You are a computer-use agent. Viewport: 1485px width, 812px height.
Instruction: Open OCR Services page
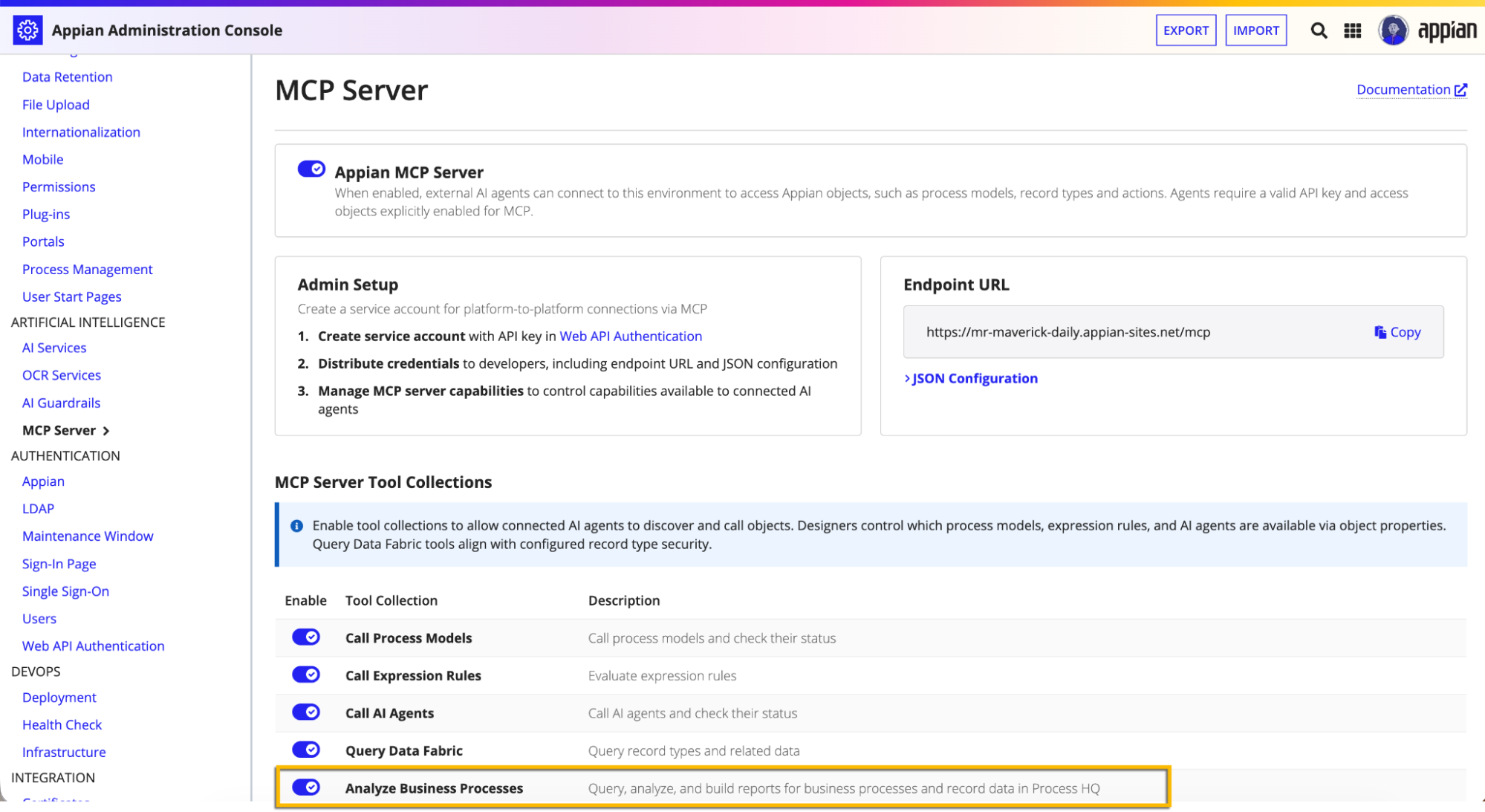[62, 376]
